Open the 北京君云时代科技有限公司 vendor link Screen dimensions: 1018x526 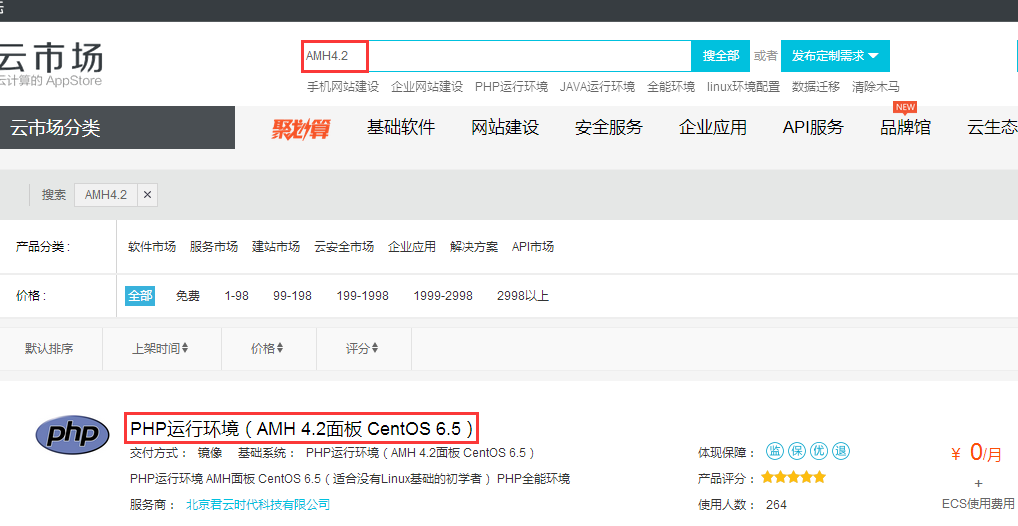coord(258,505)
